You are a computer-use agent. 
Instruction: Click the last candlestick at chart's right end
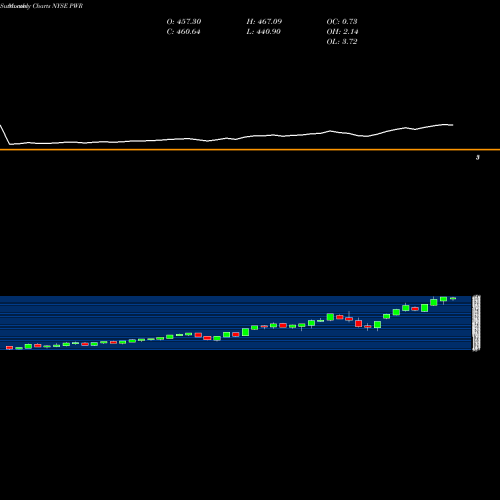coord(453,299)
